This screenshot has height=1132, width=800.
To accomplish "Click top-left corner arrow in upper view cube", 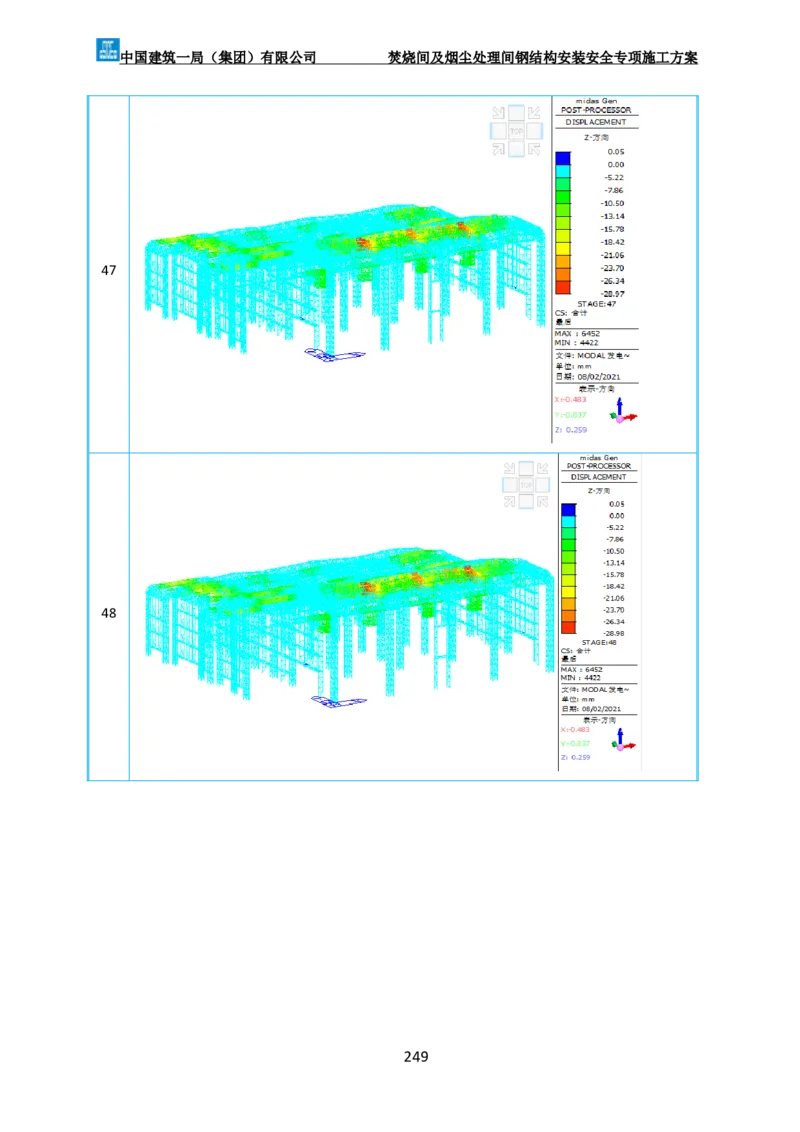I will pos(498,113).
